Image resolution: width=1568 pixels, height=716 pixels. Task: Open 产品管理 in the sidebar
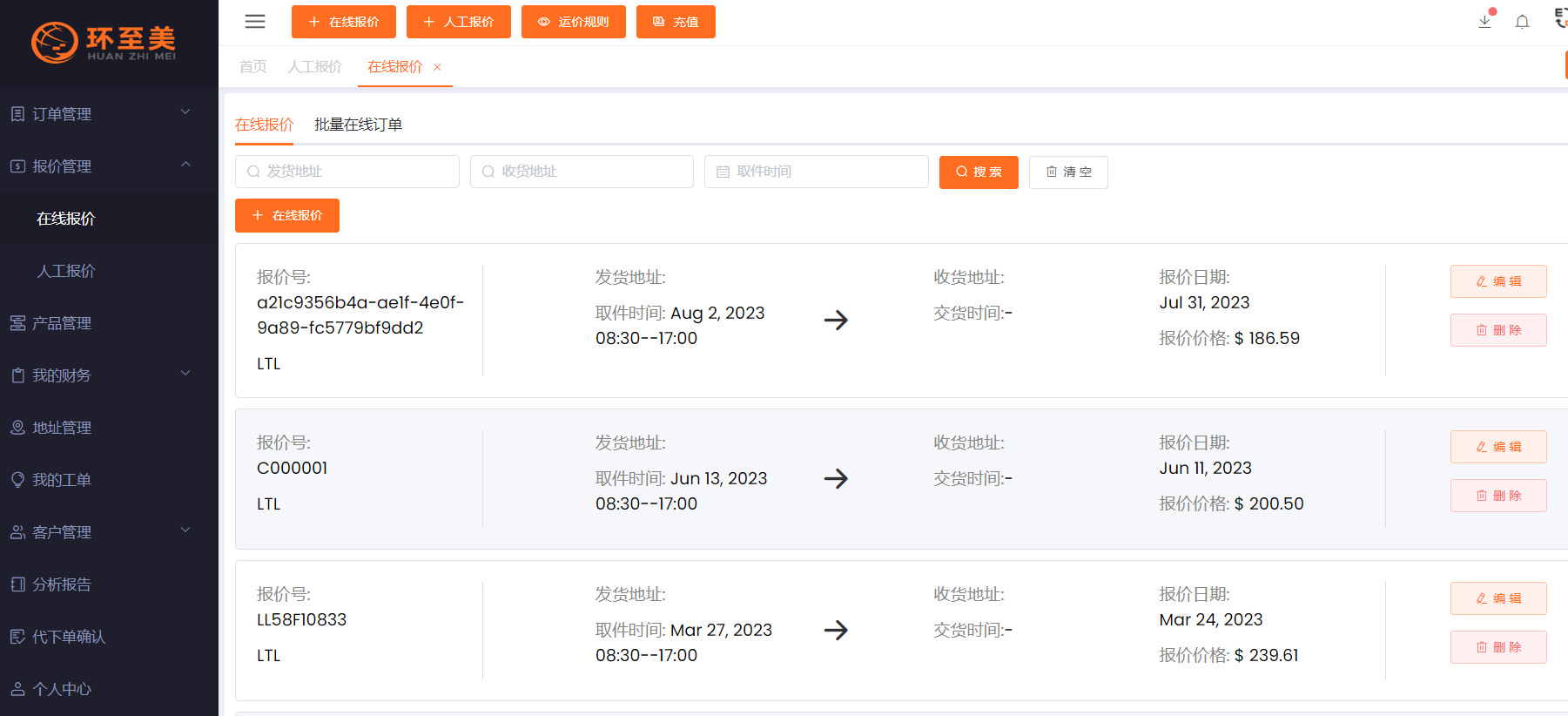pos(62,323)
